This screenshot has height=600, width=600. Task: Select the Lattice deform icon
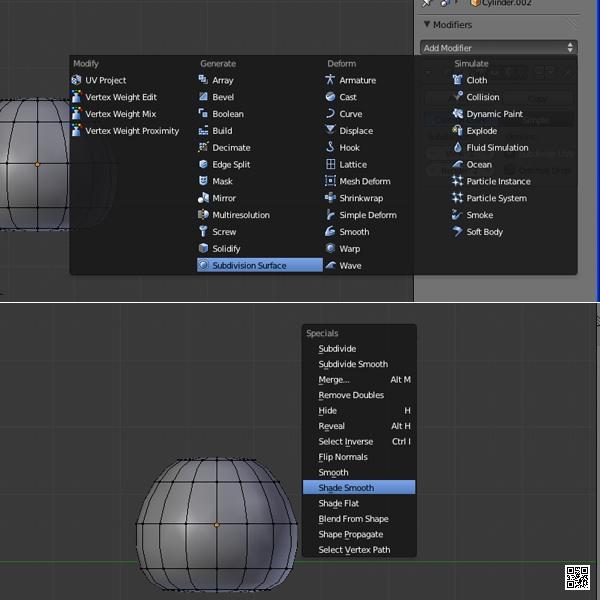[331, 164]
